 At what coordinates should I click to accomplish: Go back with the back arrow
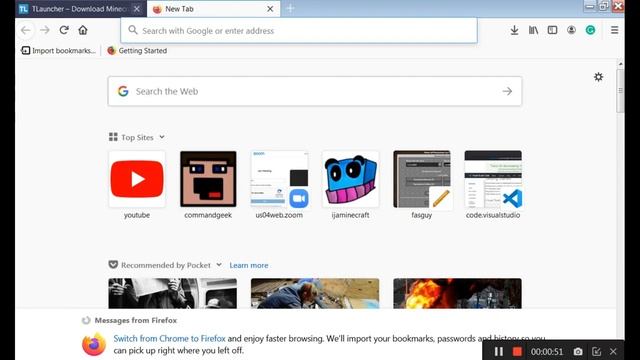click(26, 30)
